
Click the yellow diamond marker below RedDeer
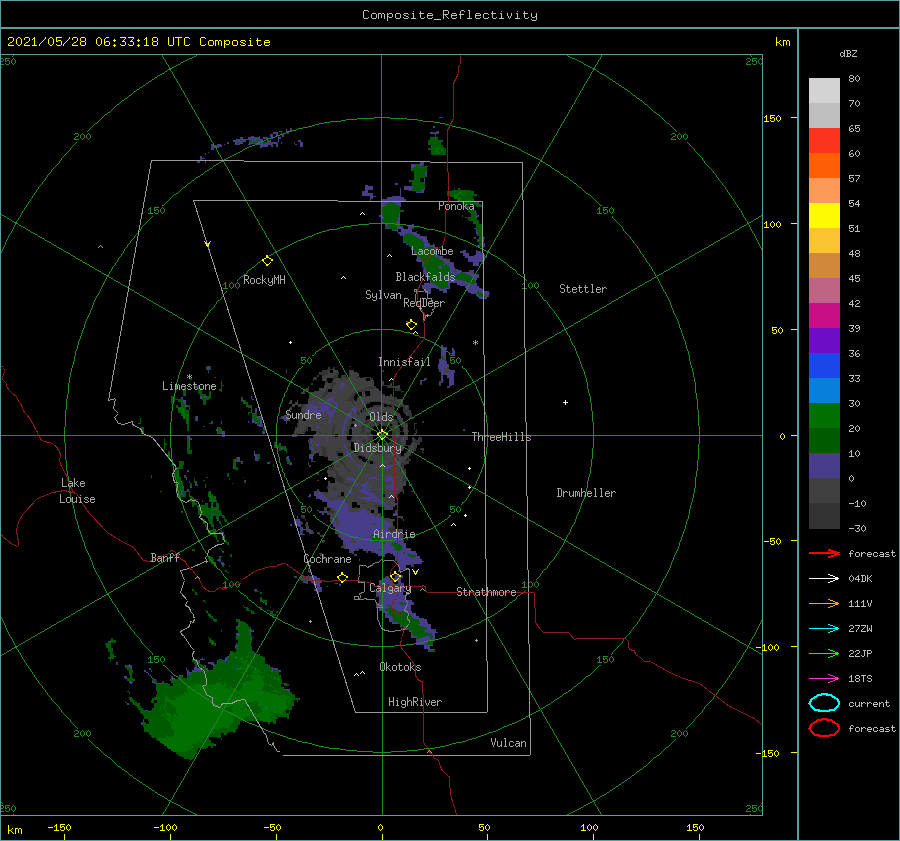pyautogui.click(x=411, y=325)
